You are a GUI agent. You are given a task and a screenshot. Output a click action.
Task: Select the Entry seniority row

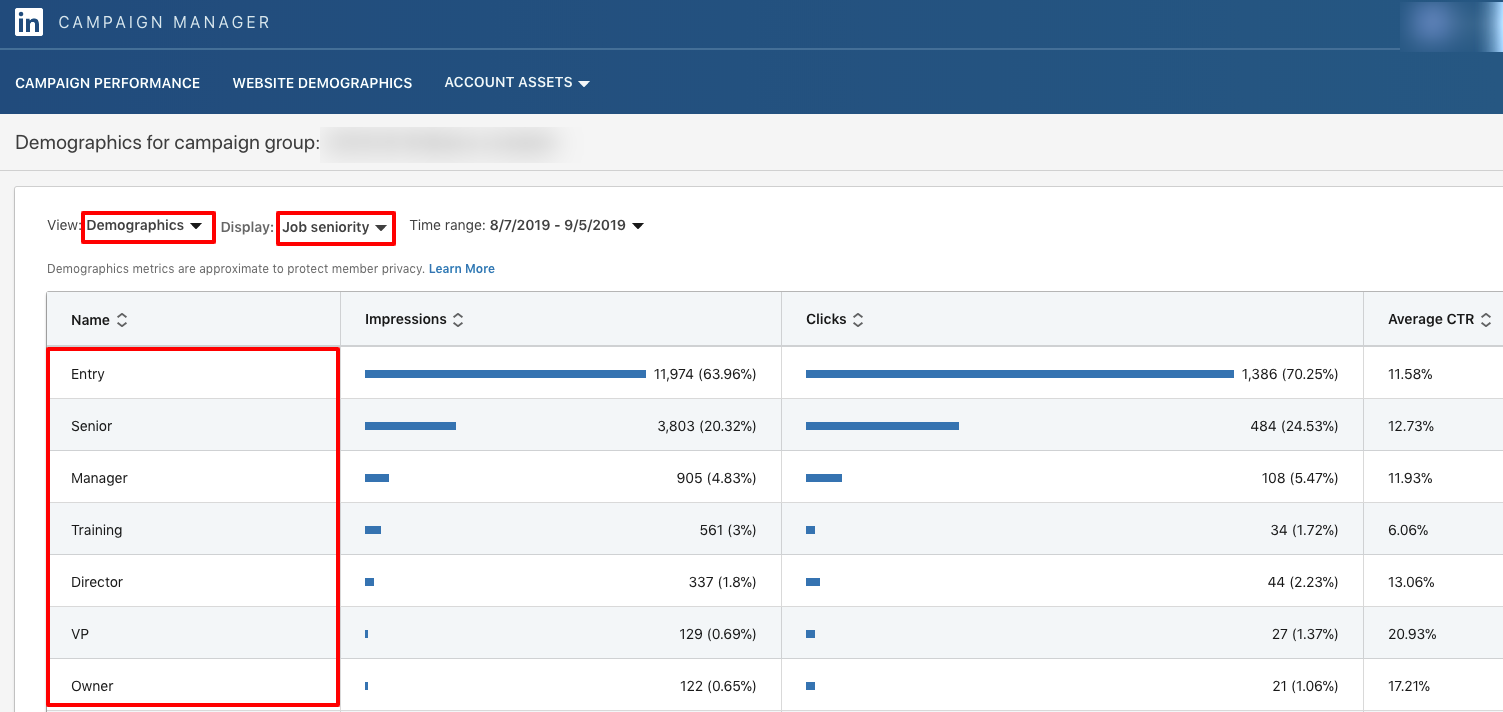coord(88,374)
